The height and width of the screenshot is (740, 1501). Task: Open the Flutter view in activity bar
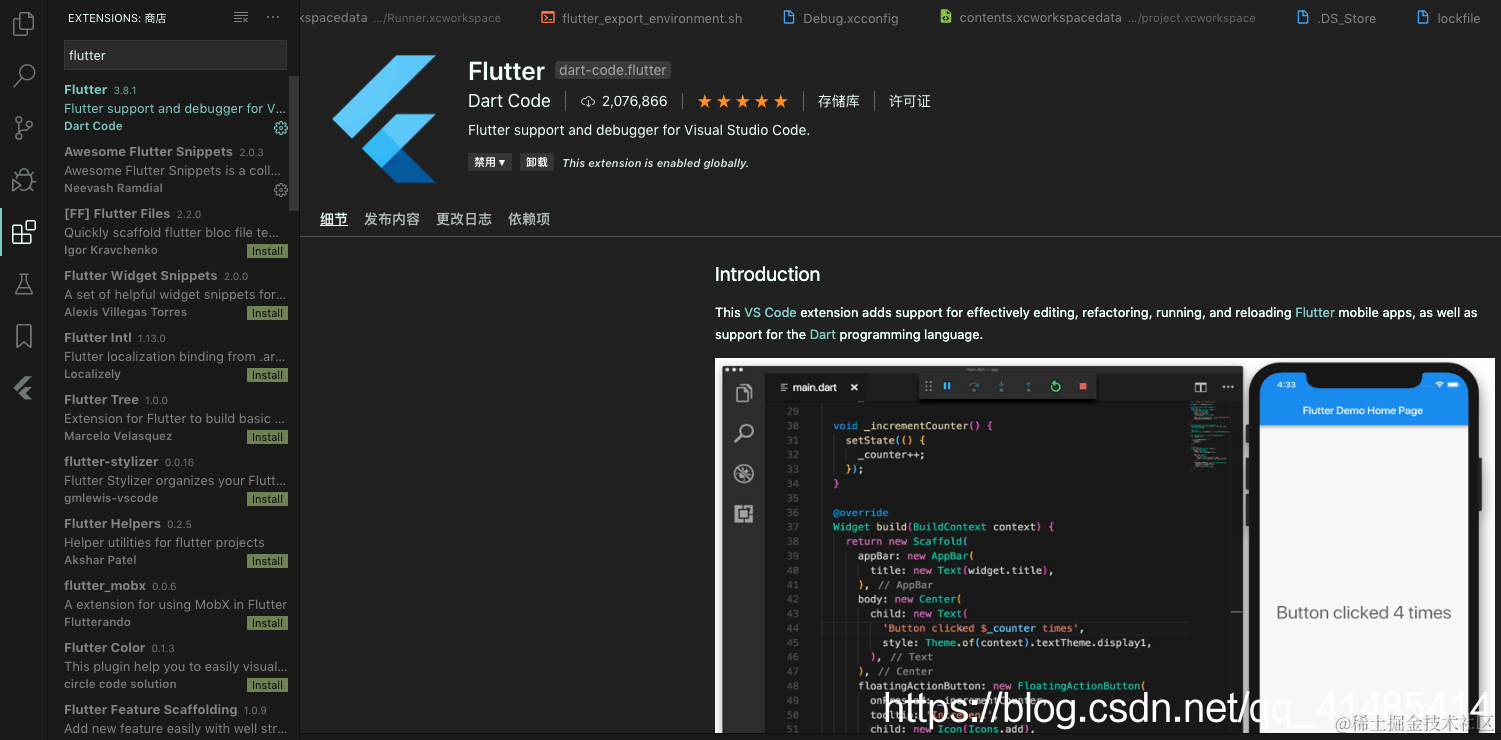point(23,389)
